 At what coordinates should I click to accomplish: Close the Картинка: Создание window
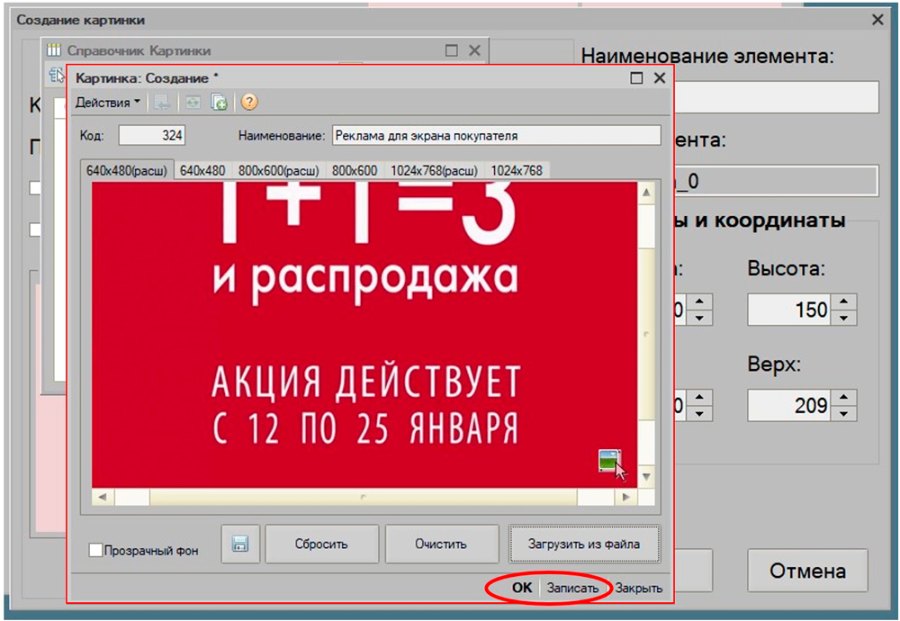660,78
